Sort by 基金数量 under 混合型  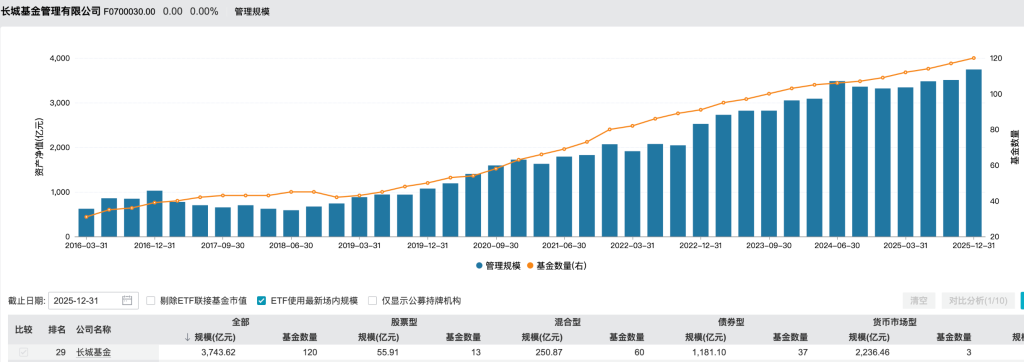(627, 337)
